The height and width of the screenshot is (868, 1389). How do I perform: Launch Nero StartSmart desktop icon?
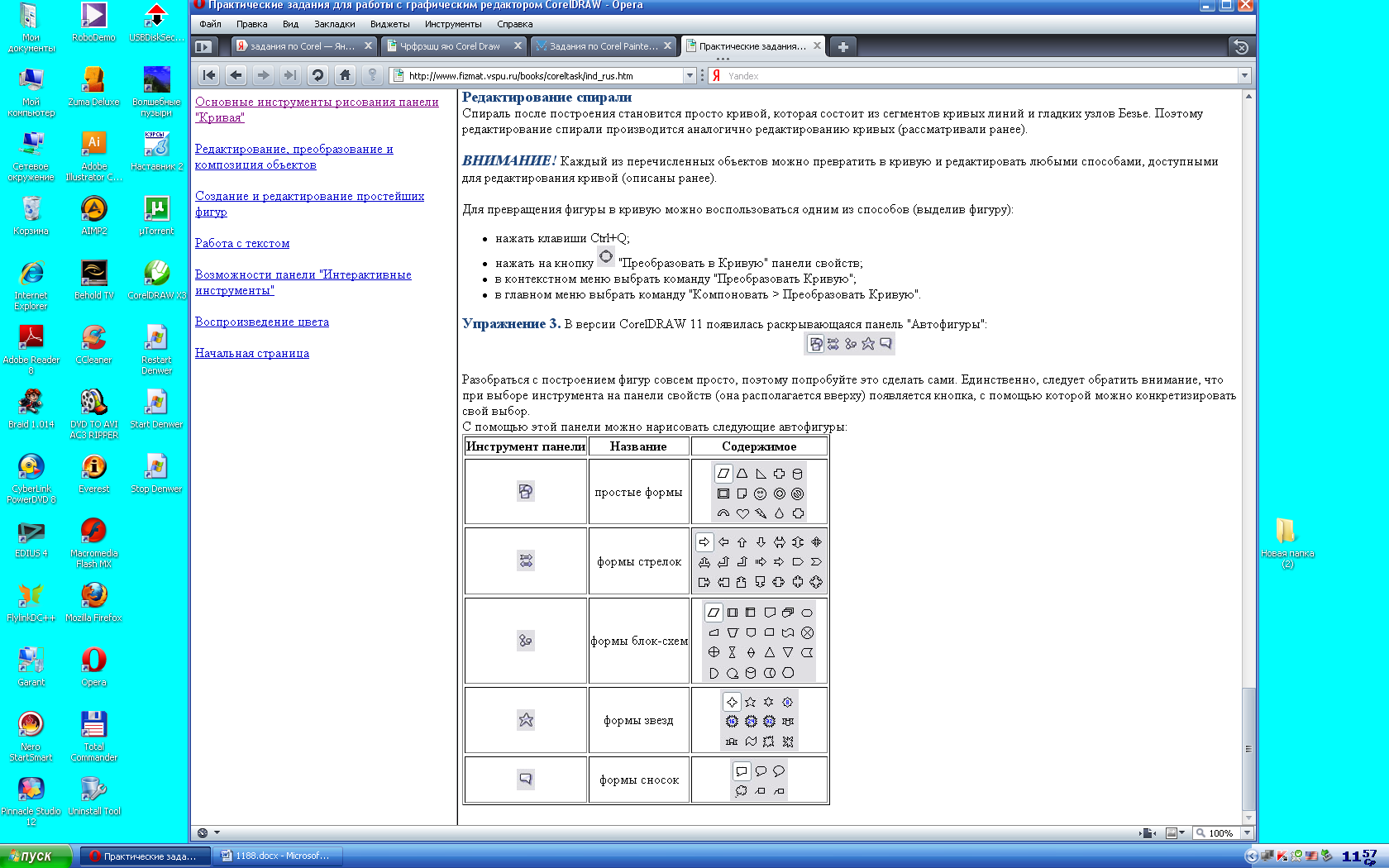click(31, 735)
